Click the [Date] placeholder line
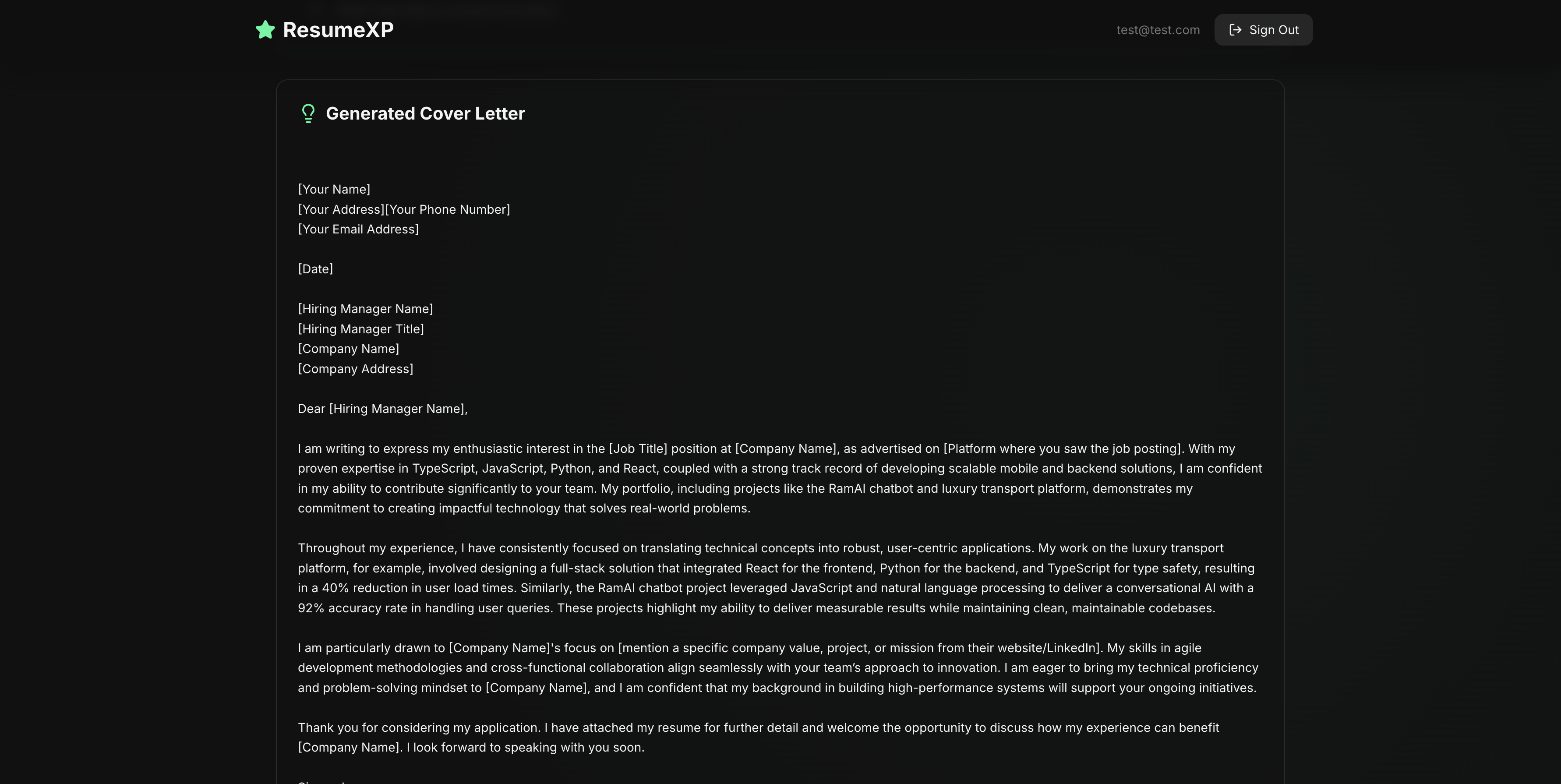 tap(315, 269)
